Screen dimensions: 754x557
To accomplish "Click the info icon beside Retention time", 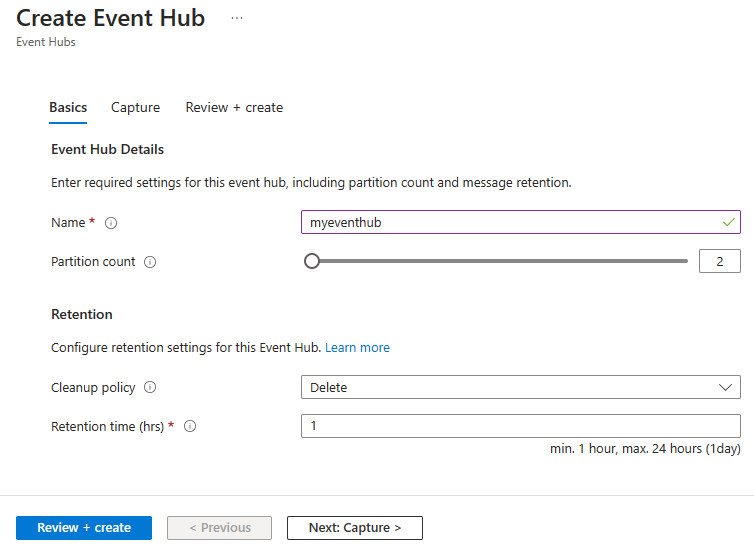I will point(190,427).
